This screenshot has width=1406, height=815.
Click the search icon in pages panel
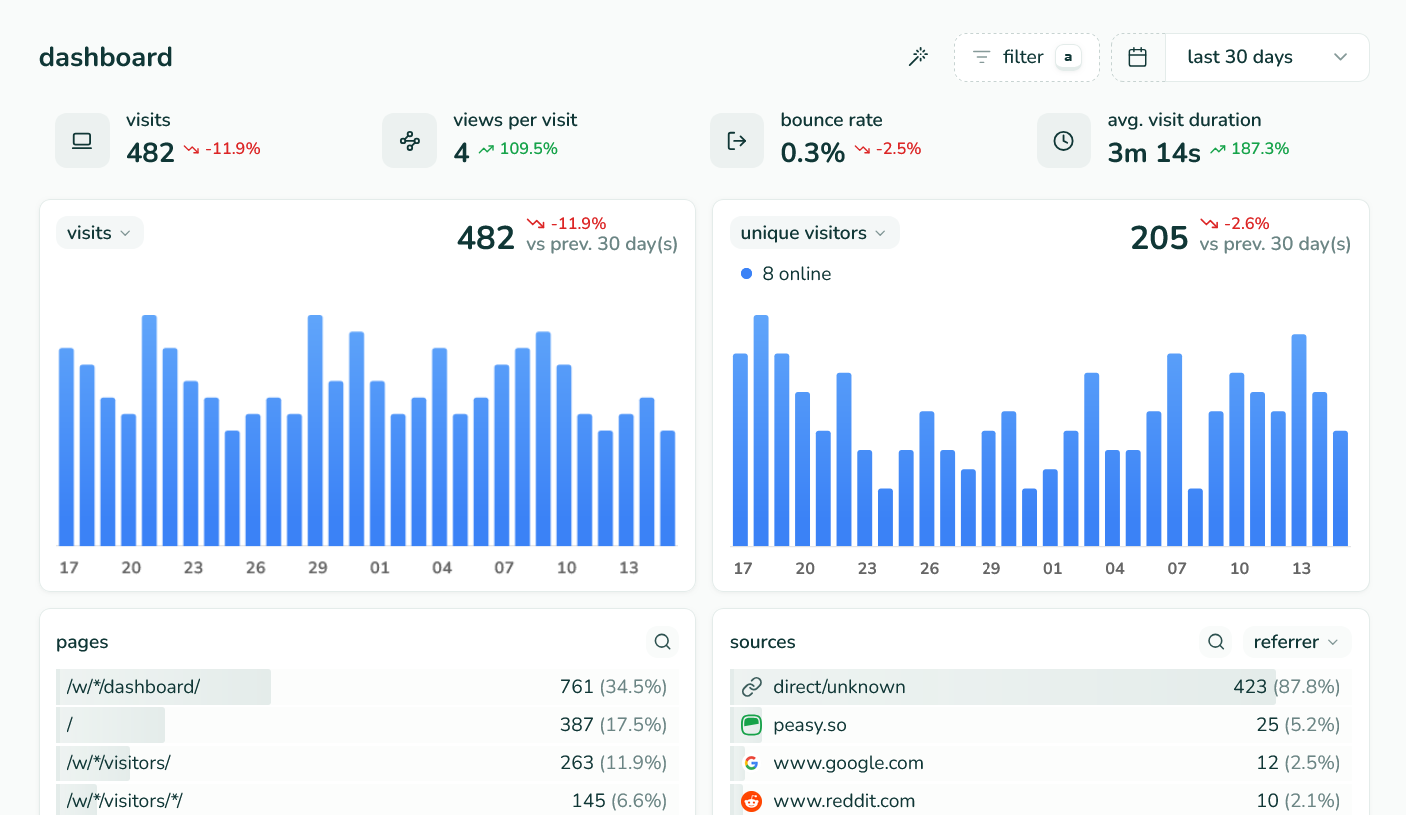(662, 642)
